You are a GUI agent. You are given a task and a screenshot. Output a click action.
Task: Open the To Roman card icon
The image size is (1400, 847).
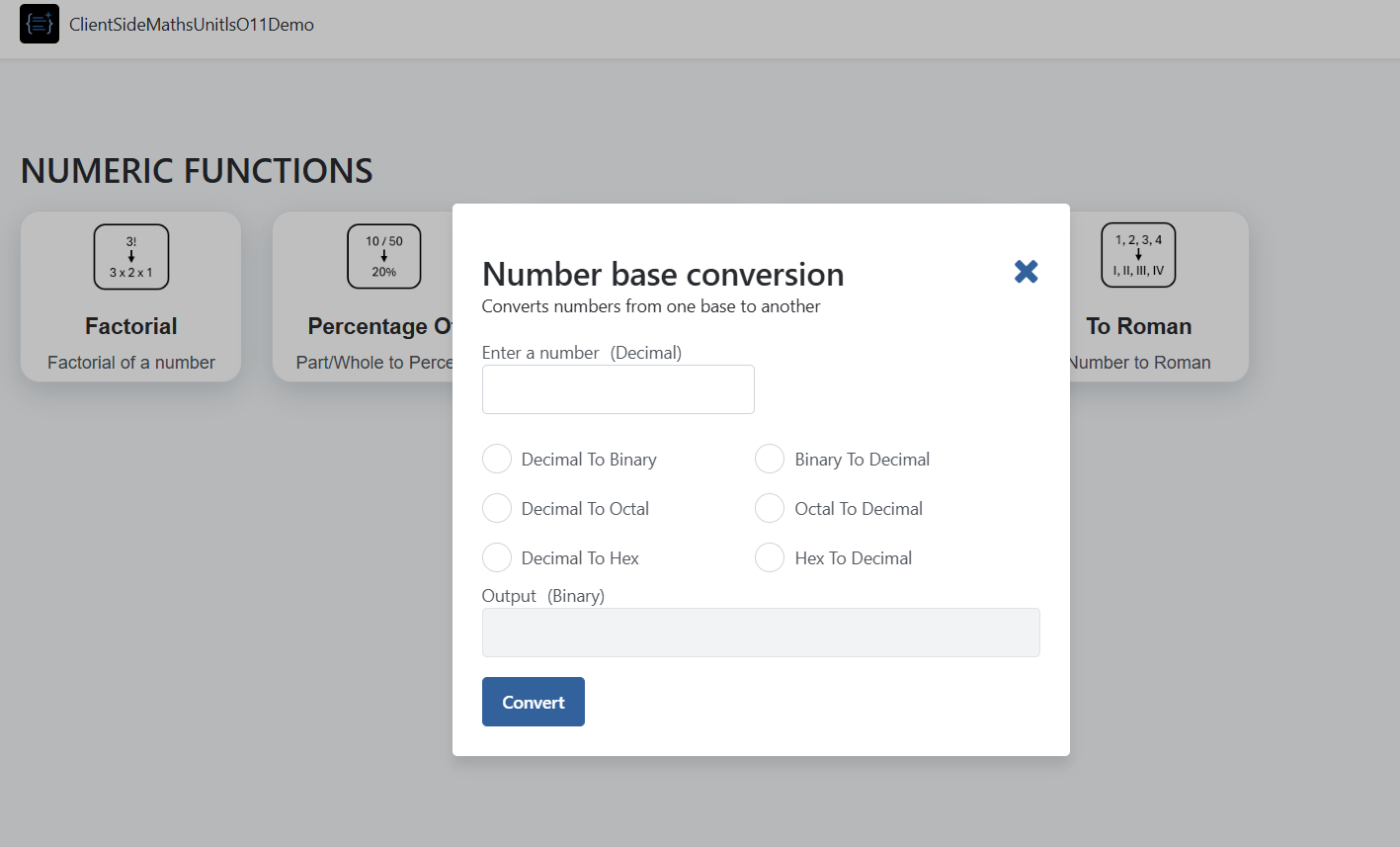click(1138, 255)
